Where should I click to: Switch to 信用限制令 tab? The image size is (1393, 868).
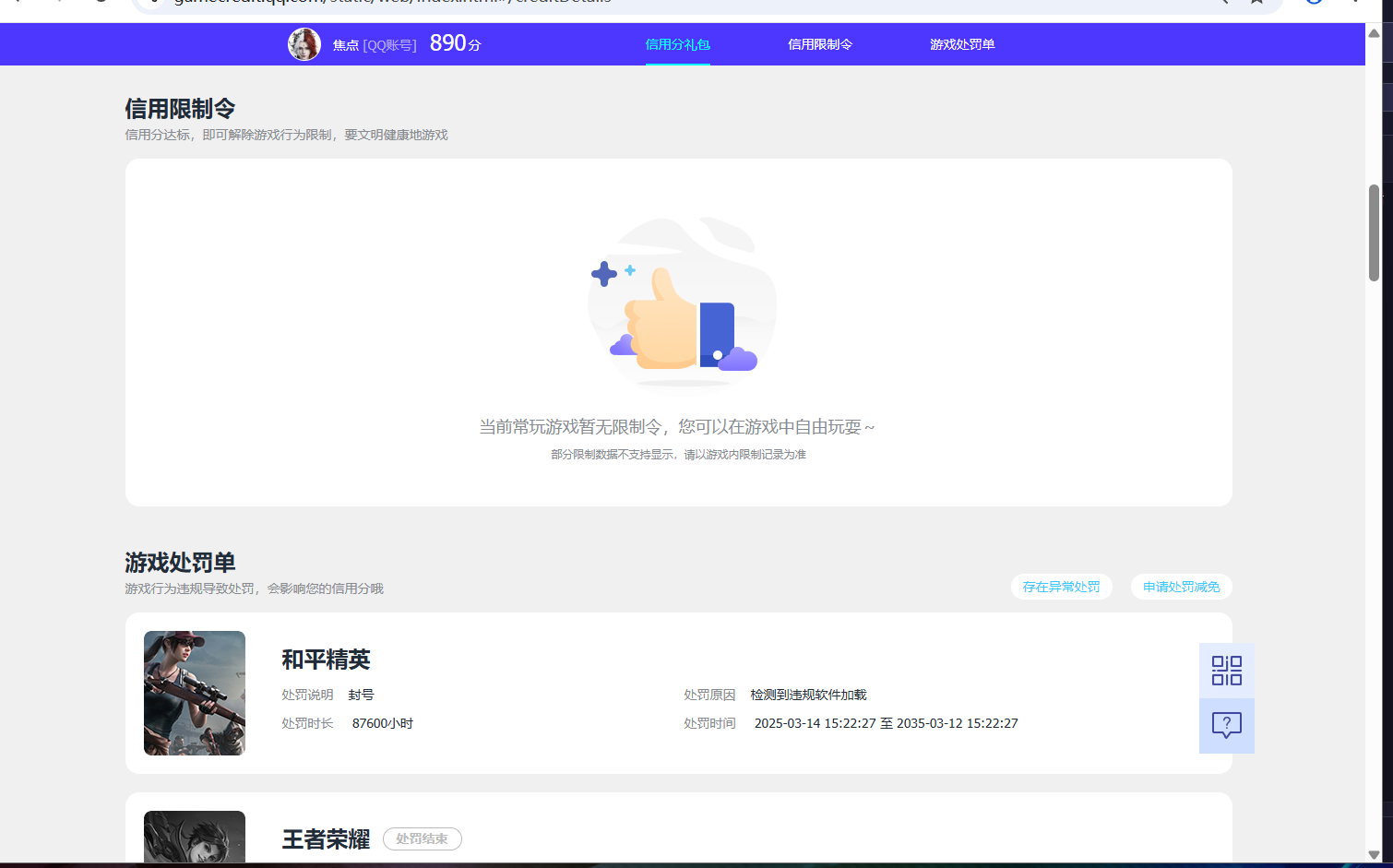coord(820,44)
